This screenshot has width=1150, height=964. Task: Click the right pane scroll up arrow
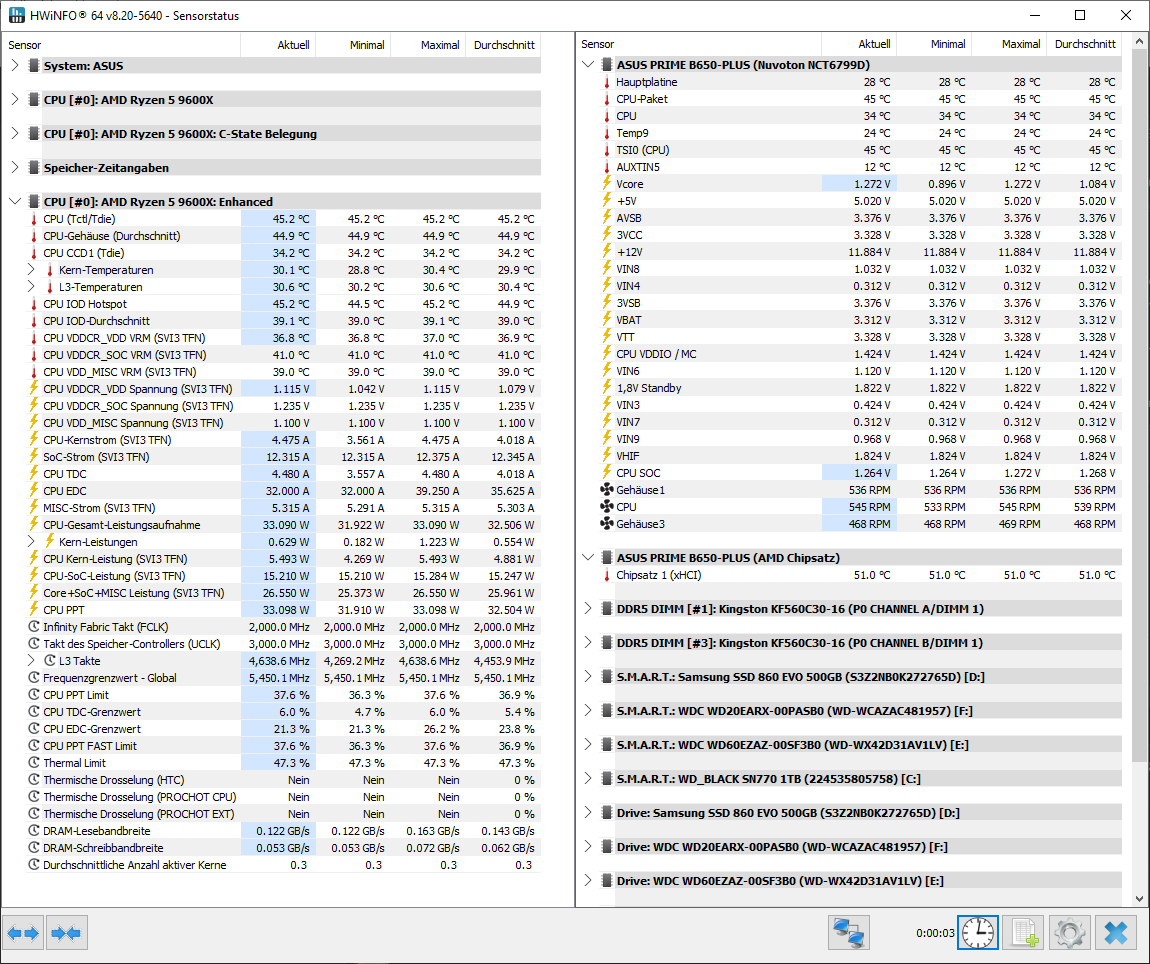point(1139,42)
